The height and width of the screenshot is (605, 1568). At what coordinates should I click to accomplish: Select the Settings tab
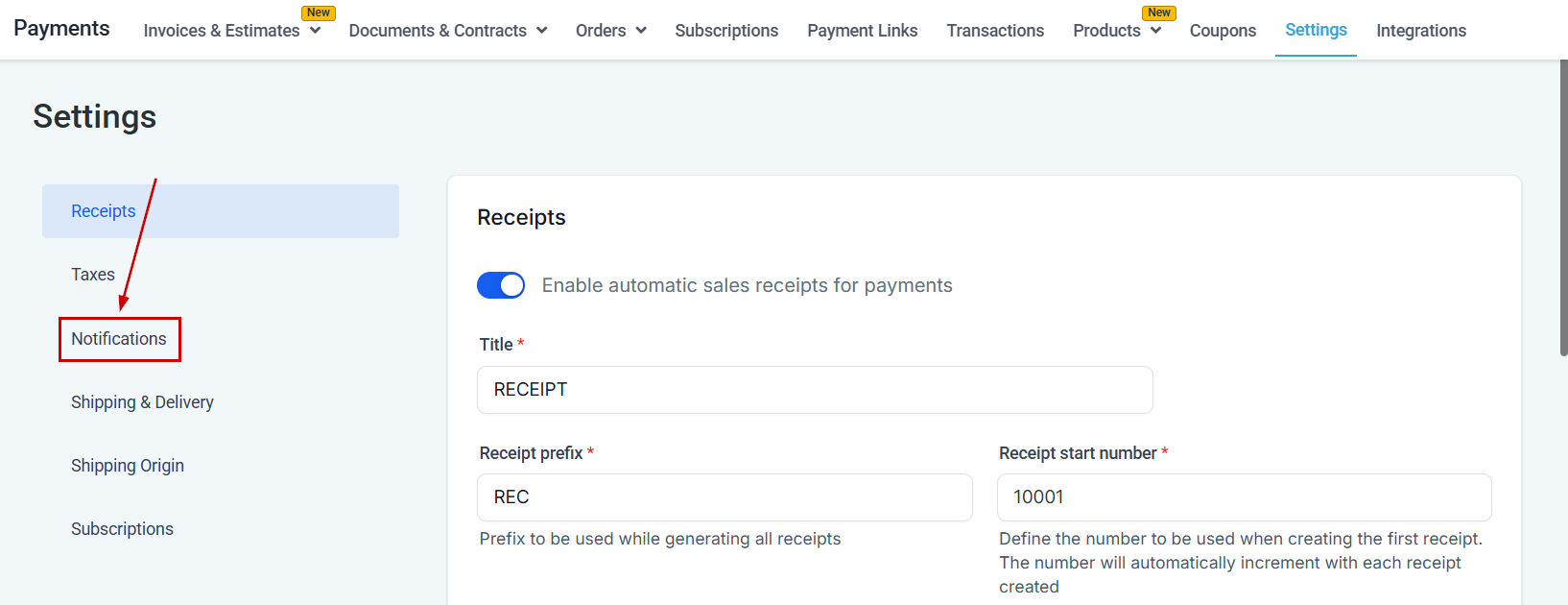pyautogui.click(x=1316, y=30)
